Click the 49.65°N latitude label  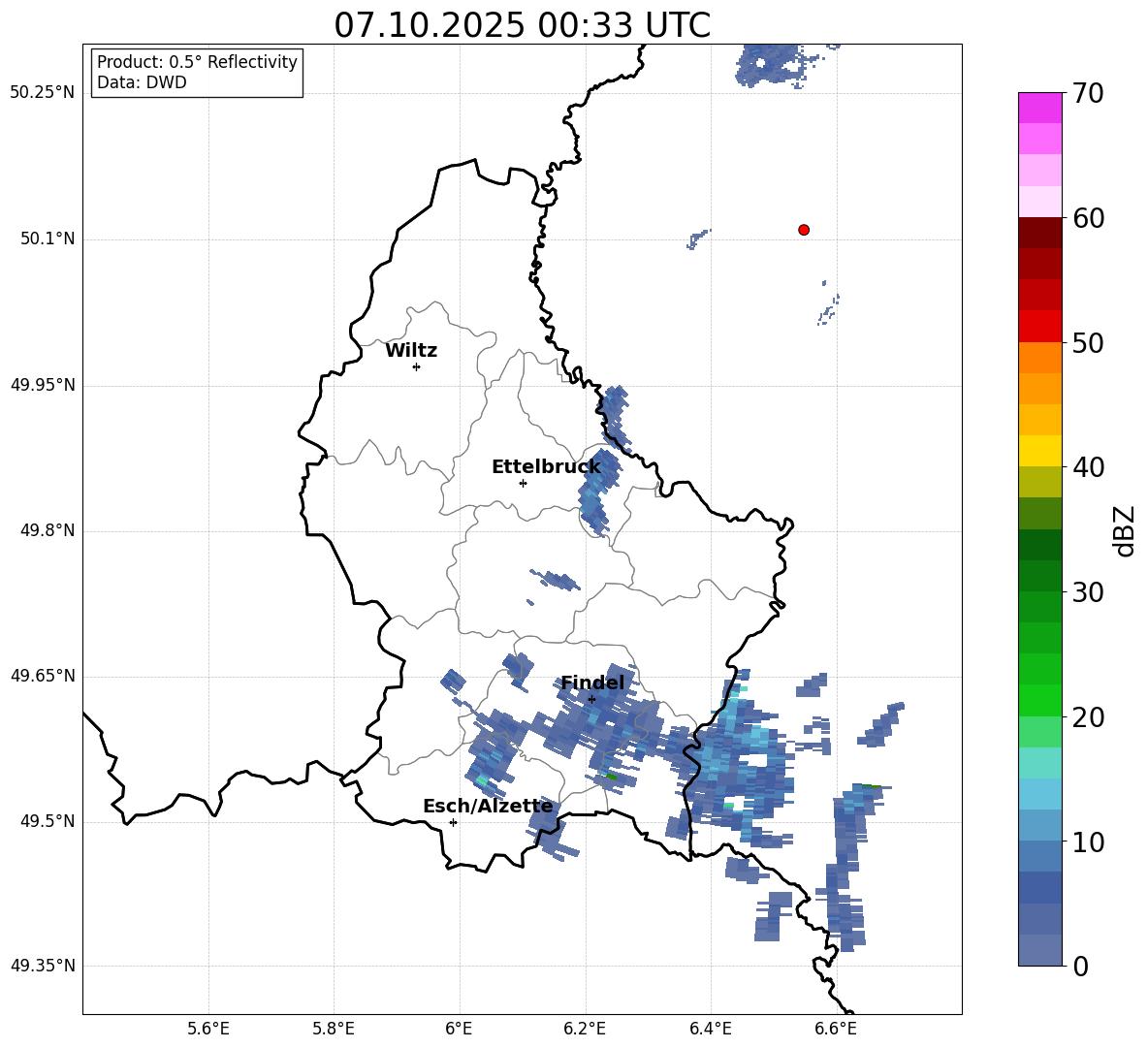pyautogui.click(x=43, y=676)
